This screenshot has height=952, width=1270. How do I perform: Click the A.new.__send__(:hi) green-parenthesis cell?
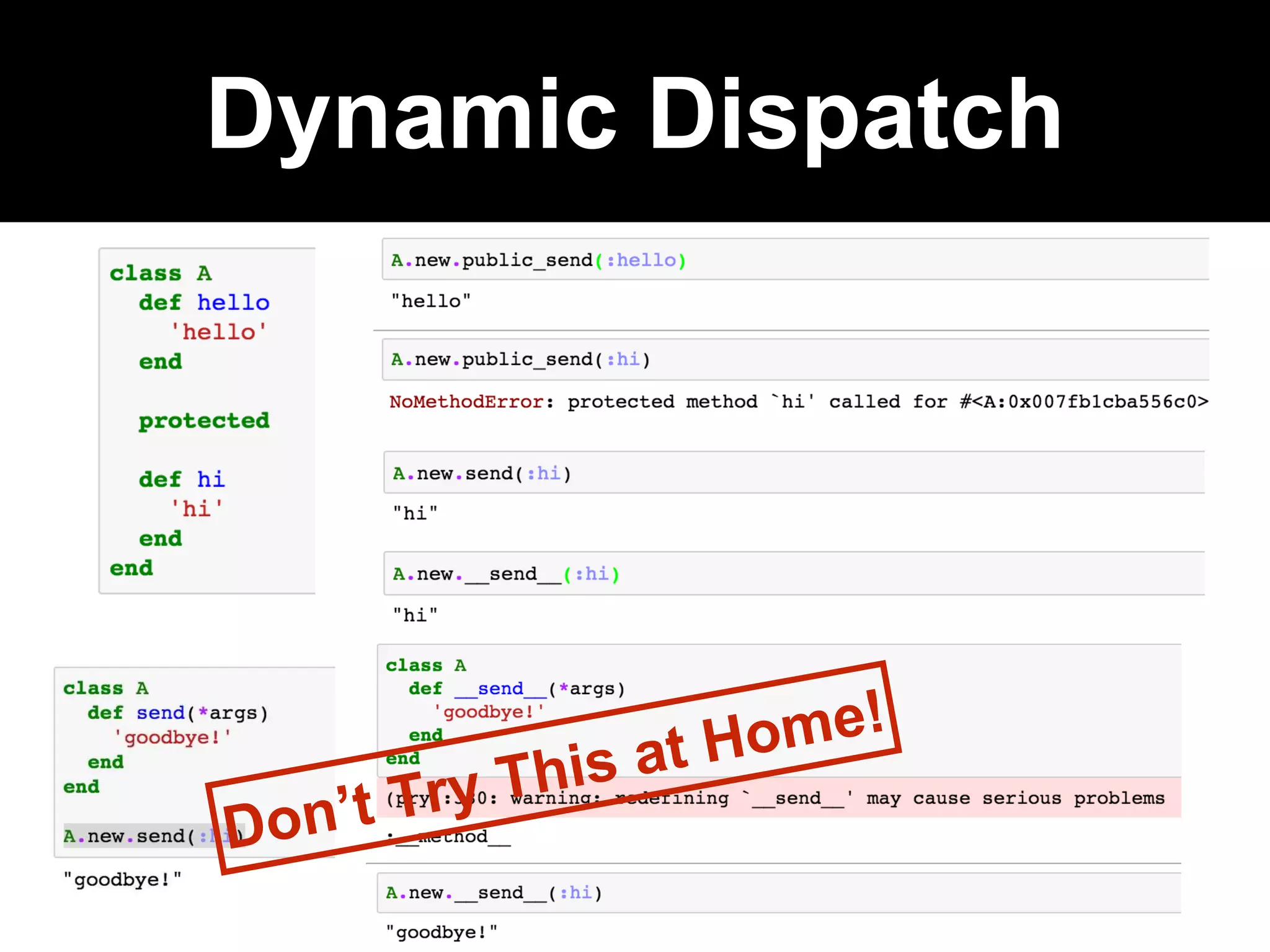tap(506, 574)
